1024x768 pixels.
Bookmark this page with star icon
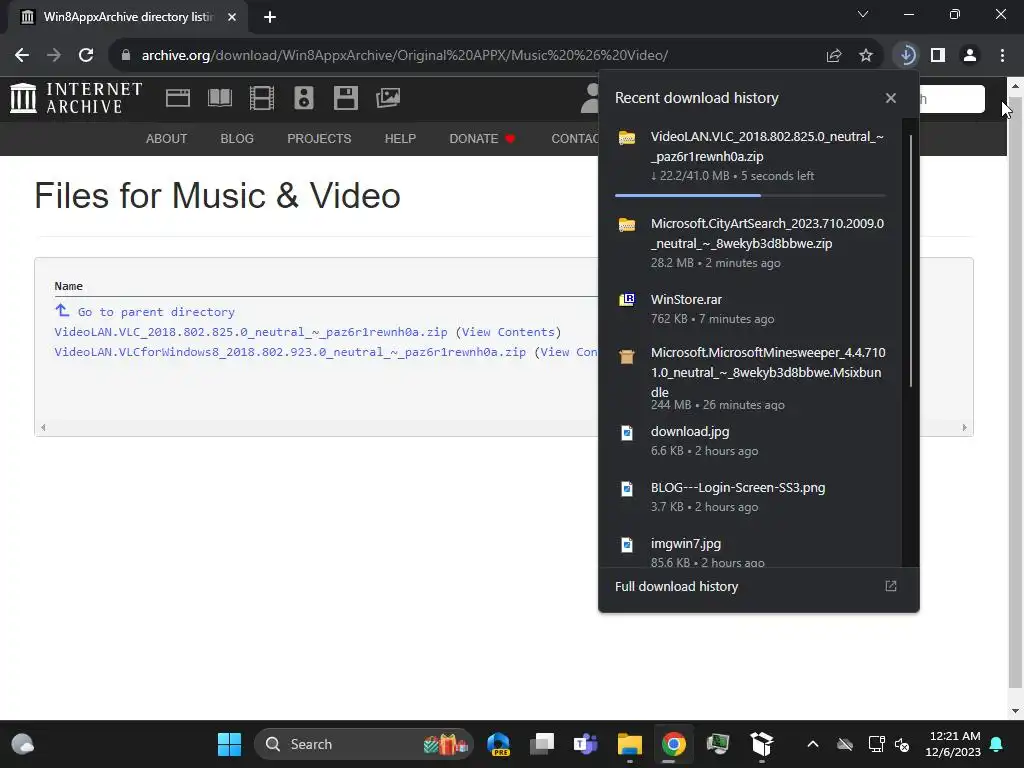(x=866, y=56)
